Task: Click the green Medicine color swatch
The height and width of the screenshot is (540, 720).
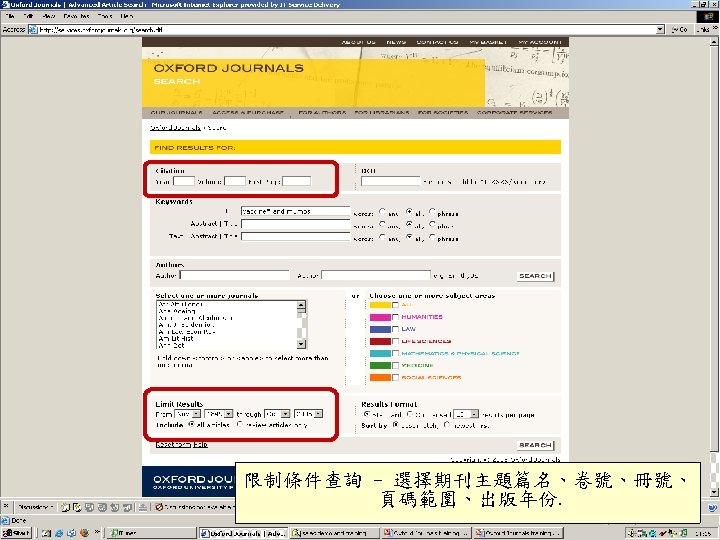Action: click(380, 366)
